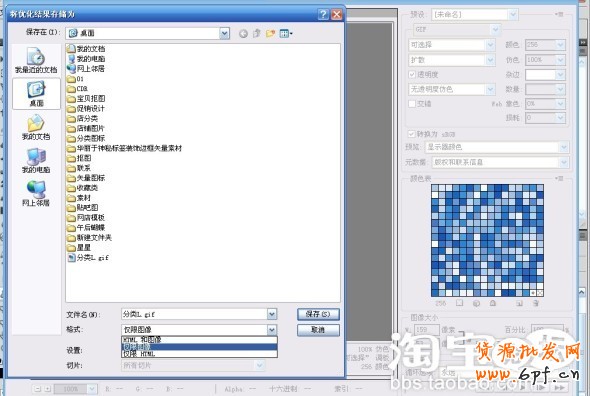
Task: Expand the 保存在 location dropdown
Action: [224, 34]
